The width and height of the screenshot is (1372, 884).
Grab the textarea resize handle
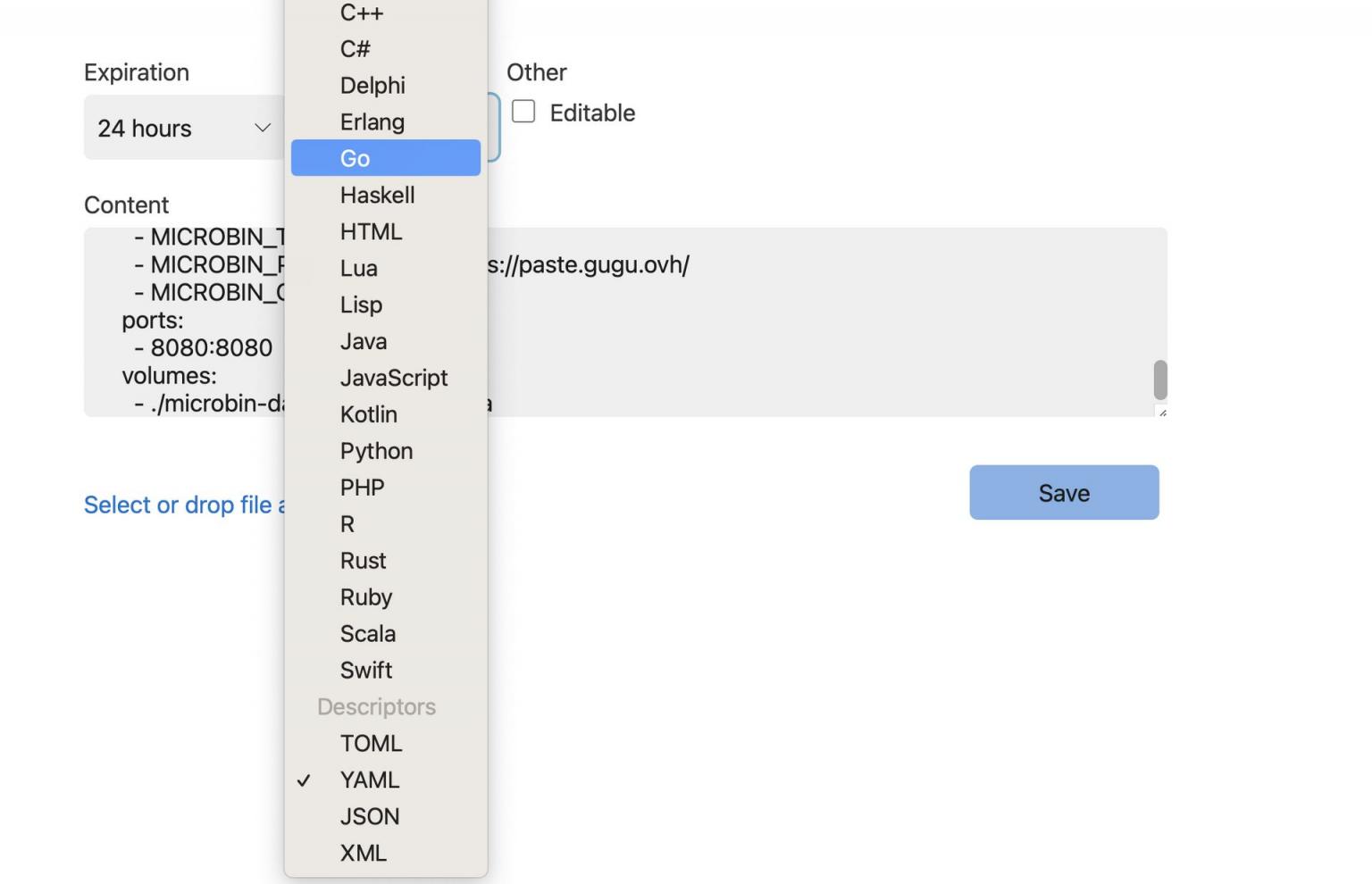(x=1161, y=412)
